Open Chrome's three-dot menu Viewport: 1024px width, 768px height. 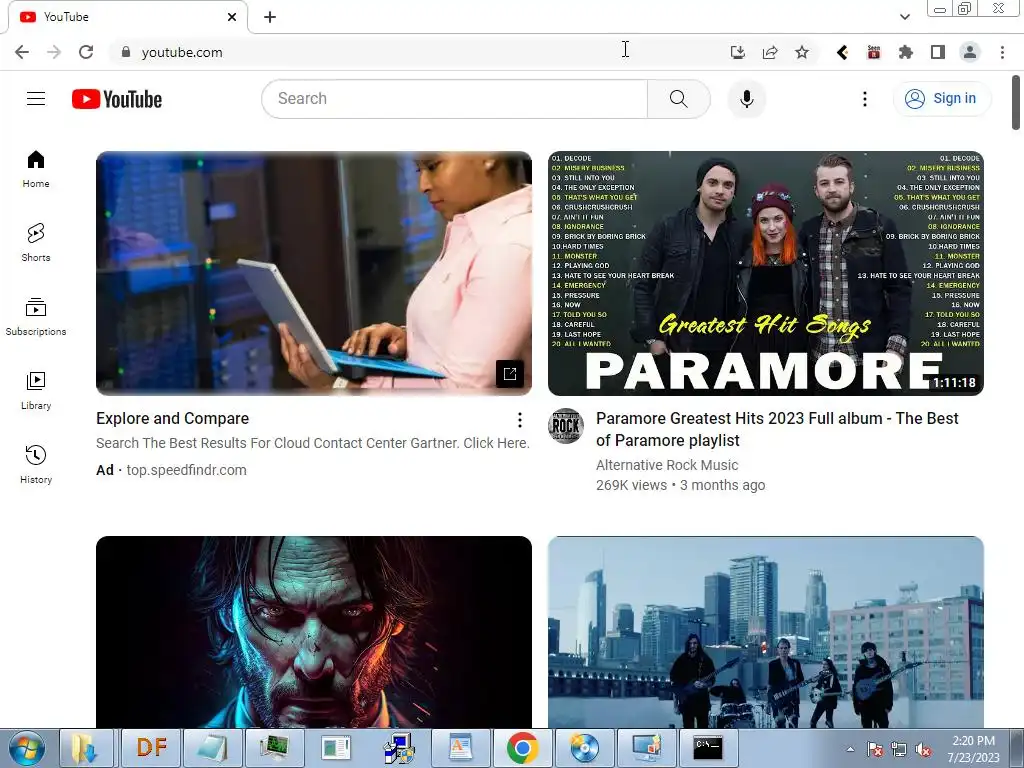[1002, 52]
